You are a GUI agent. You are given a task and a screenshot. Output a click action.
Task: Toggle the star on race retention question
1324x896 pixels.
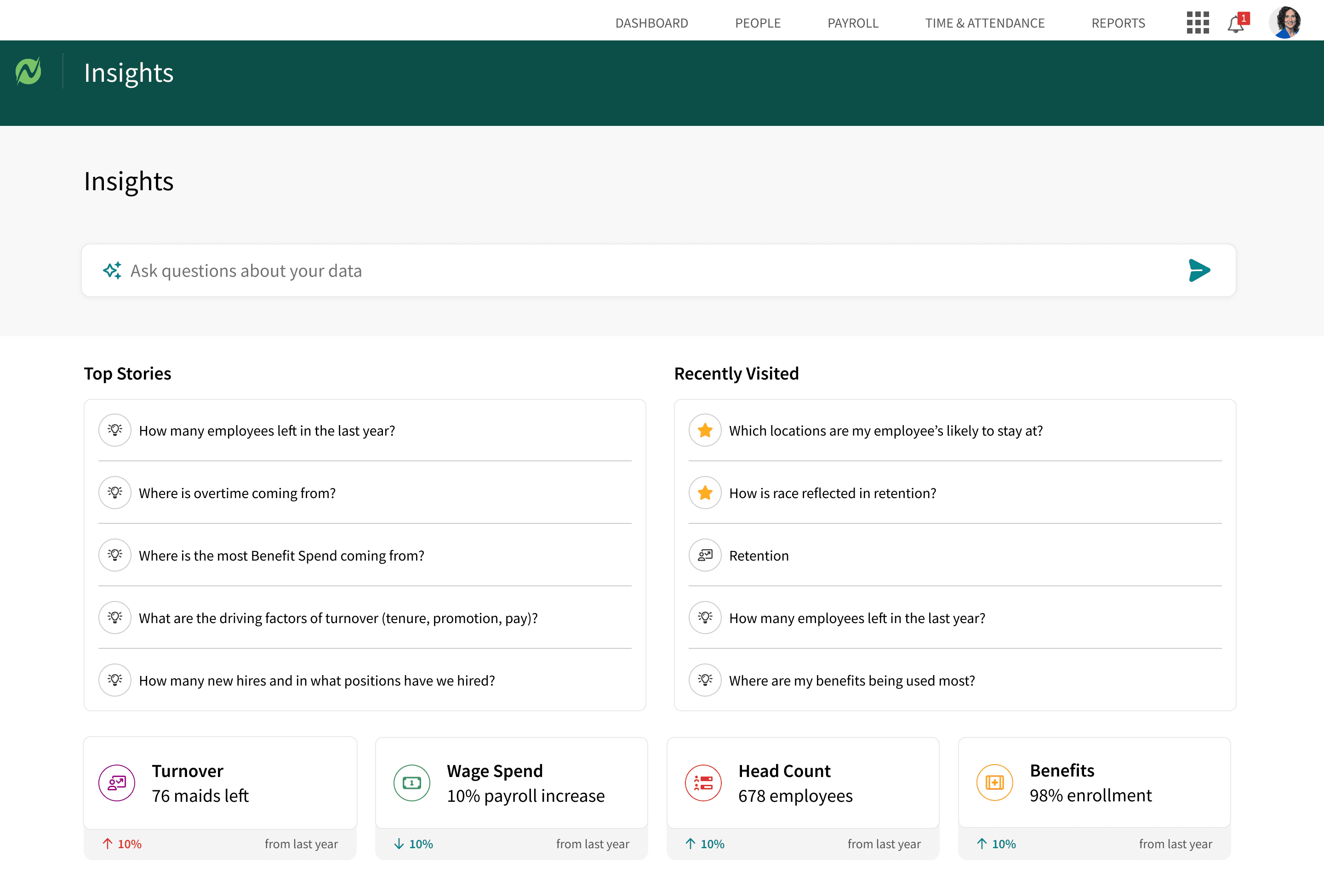(x=704, y=493)
